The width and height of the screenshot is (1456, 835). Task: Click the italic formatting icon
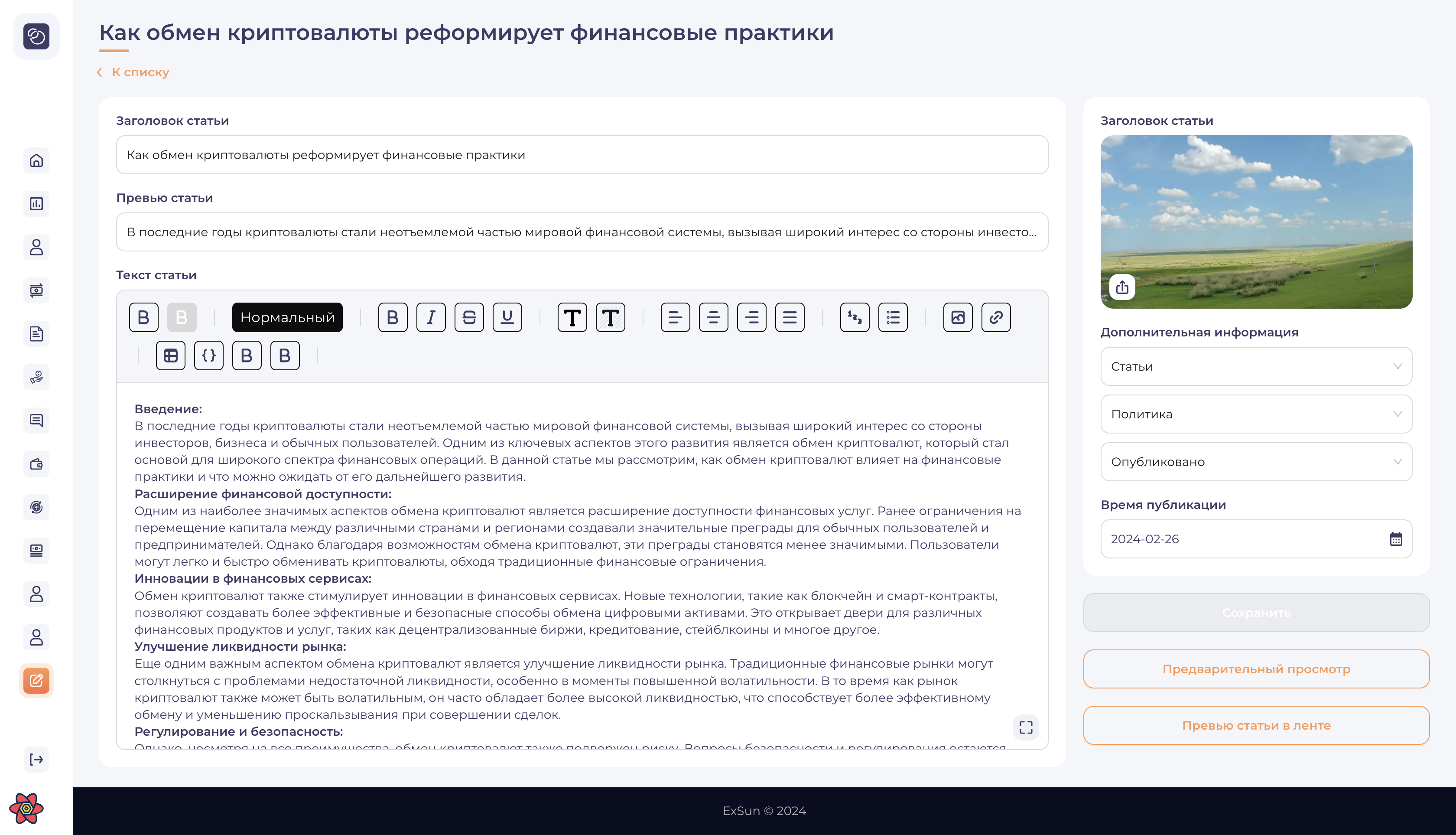click(430, 317)
